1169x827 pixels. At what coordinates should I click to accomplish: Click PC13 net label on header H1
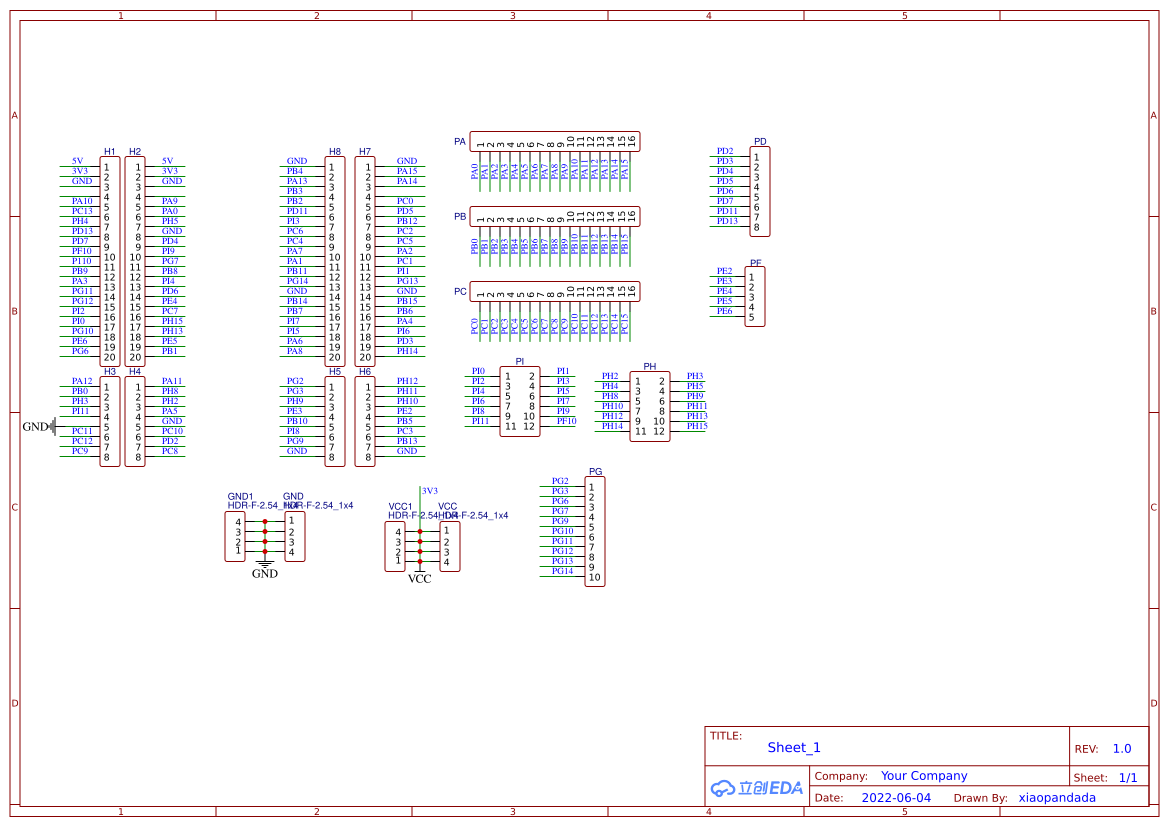pos(82,212)
